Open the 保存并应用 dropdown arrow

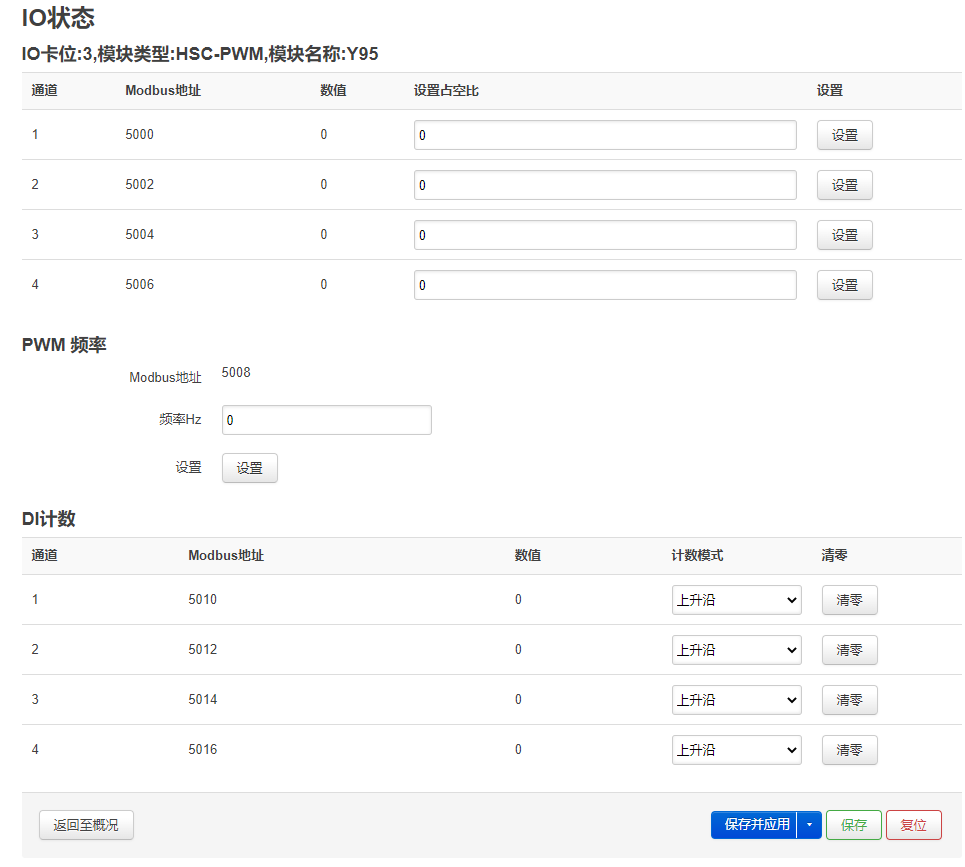[809, 825]
